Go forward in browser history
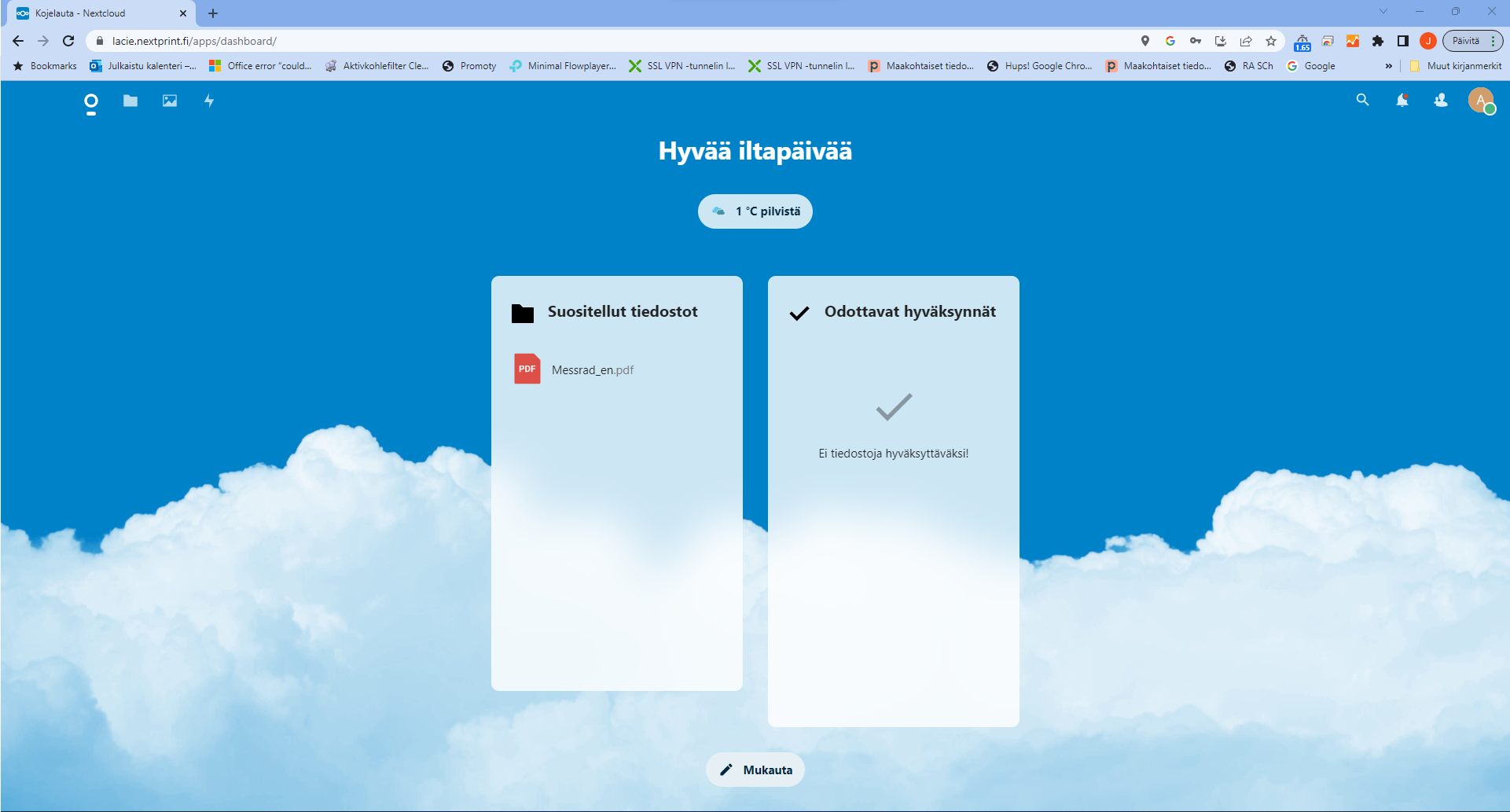Viewport: 1510px width, 812px height. pos(43,41)
